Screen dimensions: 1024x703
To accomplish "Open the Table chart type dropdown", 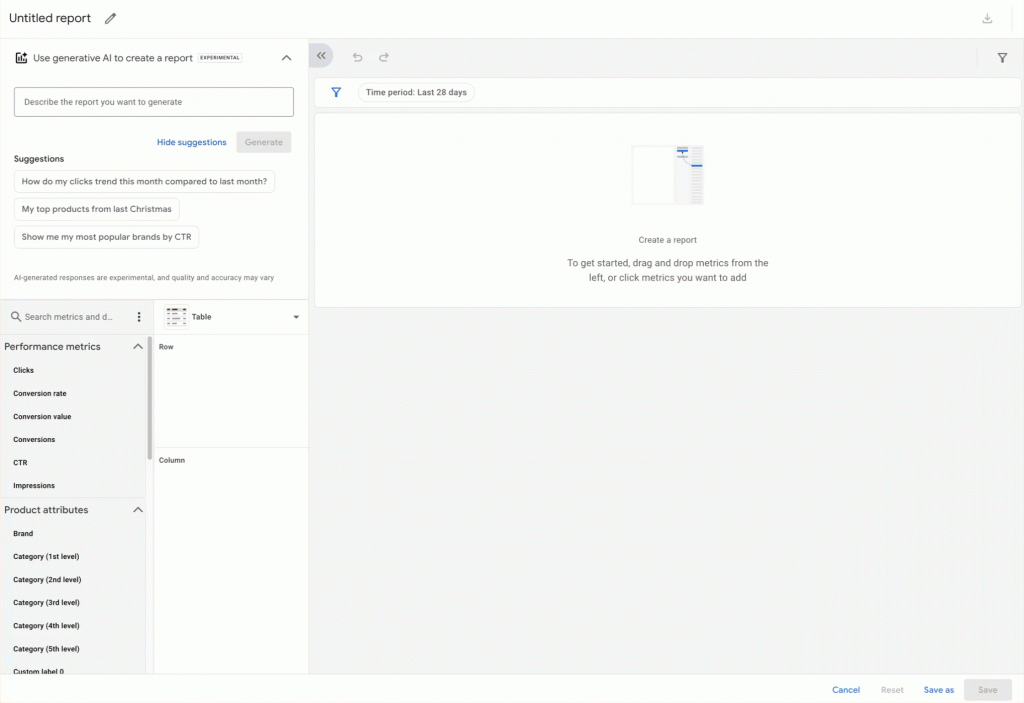I will [x=296, y=317].
